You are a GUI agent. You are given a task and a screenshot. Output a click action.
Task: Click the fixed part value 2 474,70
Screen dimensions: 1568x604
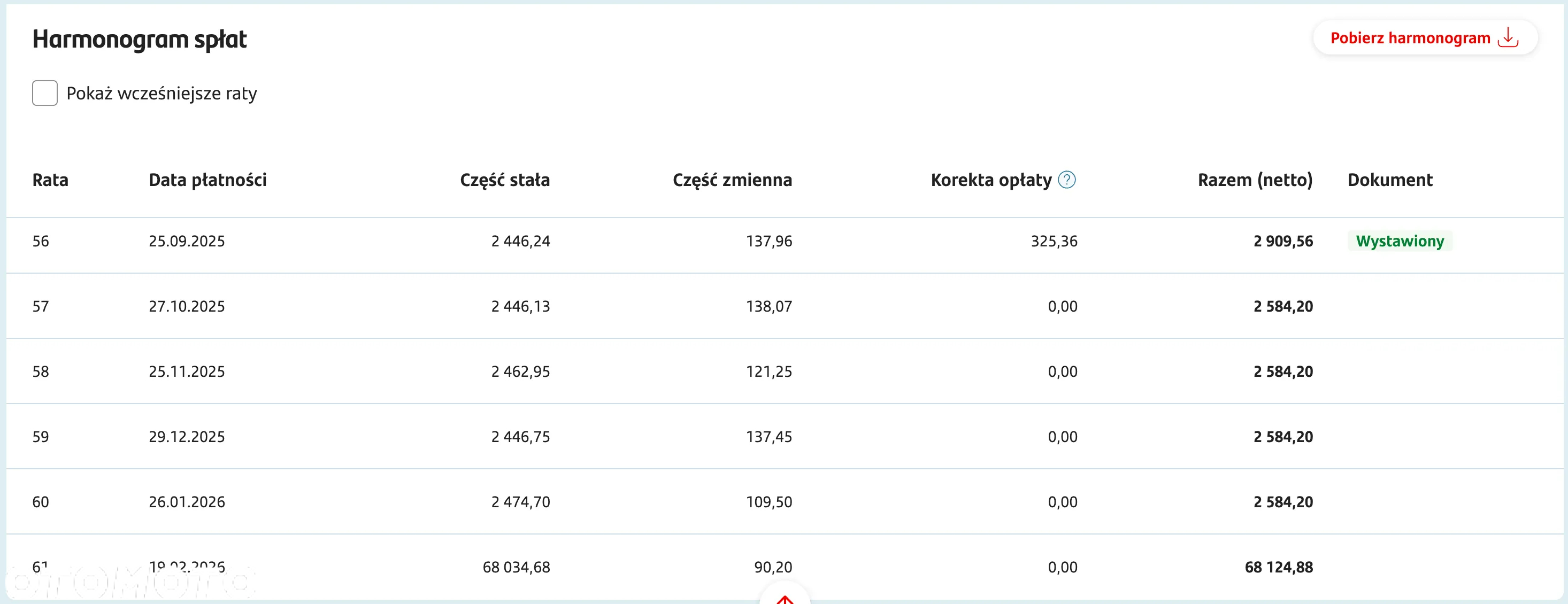(x=520, y=501)
